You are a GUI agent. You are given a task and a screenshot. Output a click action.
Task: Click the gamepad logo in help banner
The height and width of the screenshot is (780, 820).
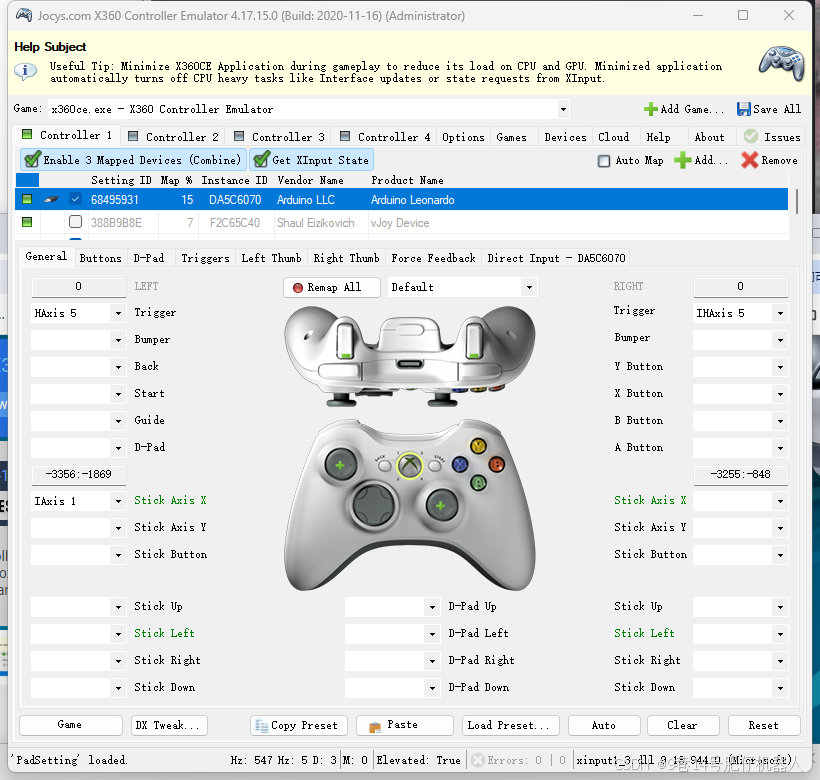782,63
